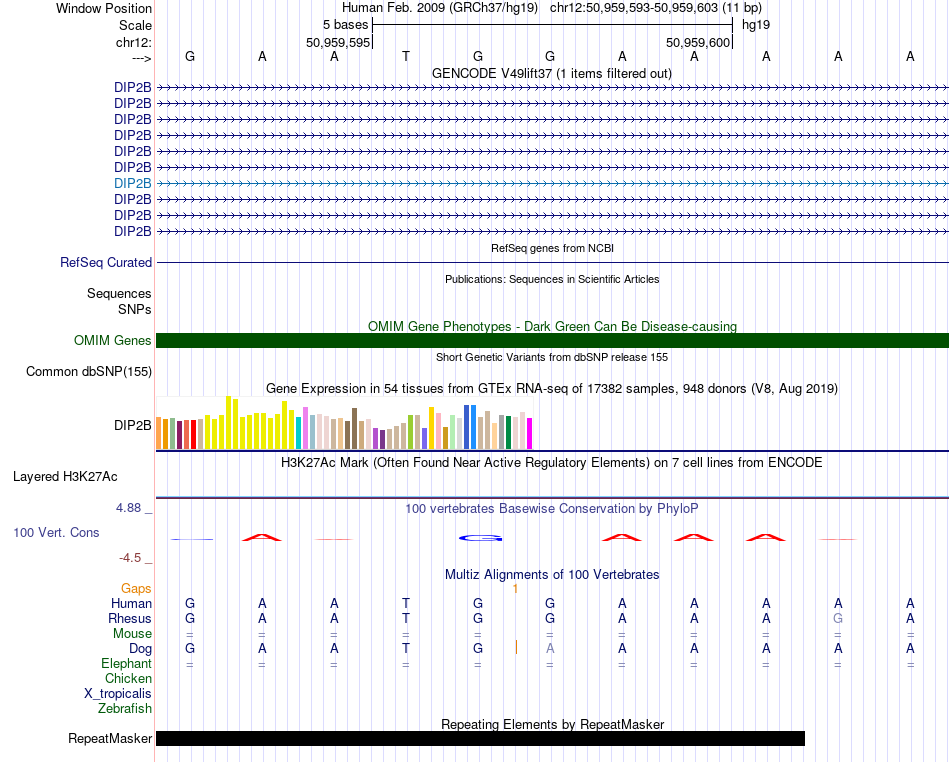Viewport: 950px width, 762px height.
Task: Click the 100 Vert. Cons label
Action: coord(56,532)
